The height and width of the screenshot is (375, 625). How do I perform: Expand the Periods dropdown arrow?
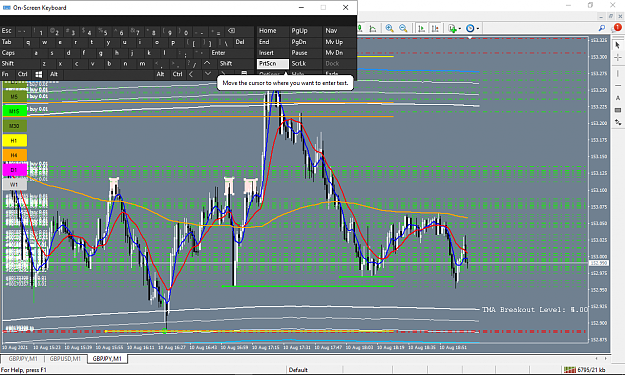pos(478,29)
